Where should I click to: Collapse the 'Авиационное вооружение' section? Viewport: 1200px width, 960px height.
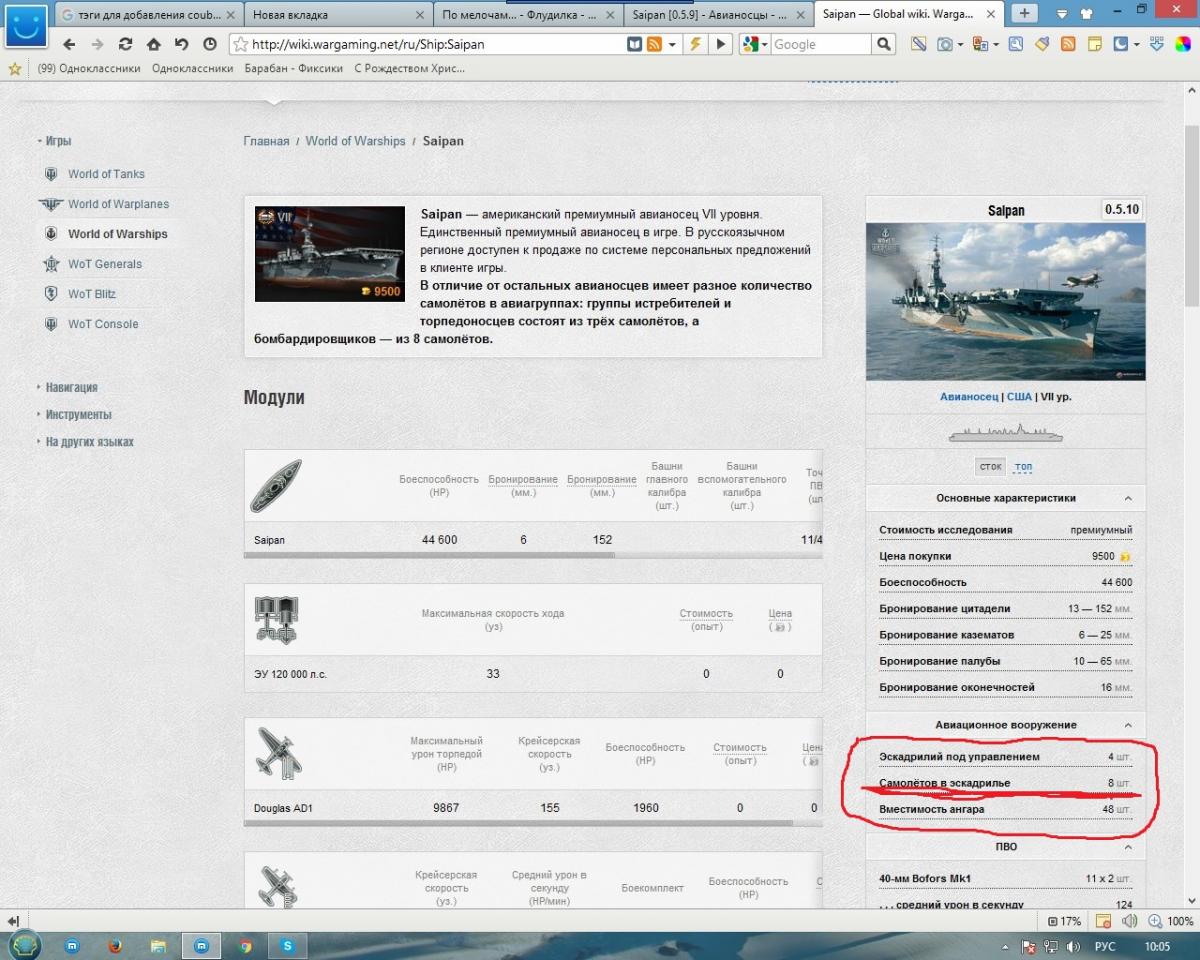[x=1128, y=725]
